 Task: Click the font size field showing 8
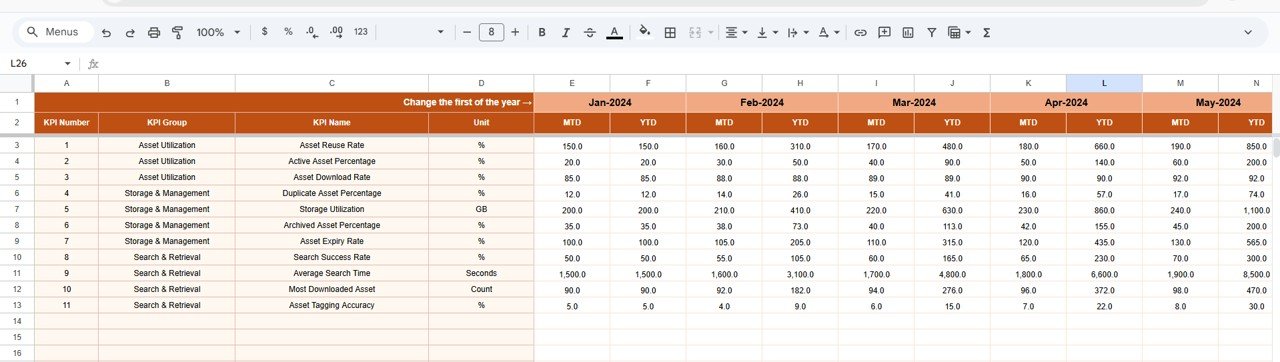(491, 32)
